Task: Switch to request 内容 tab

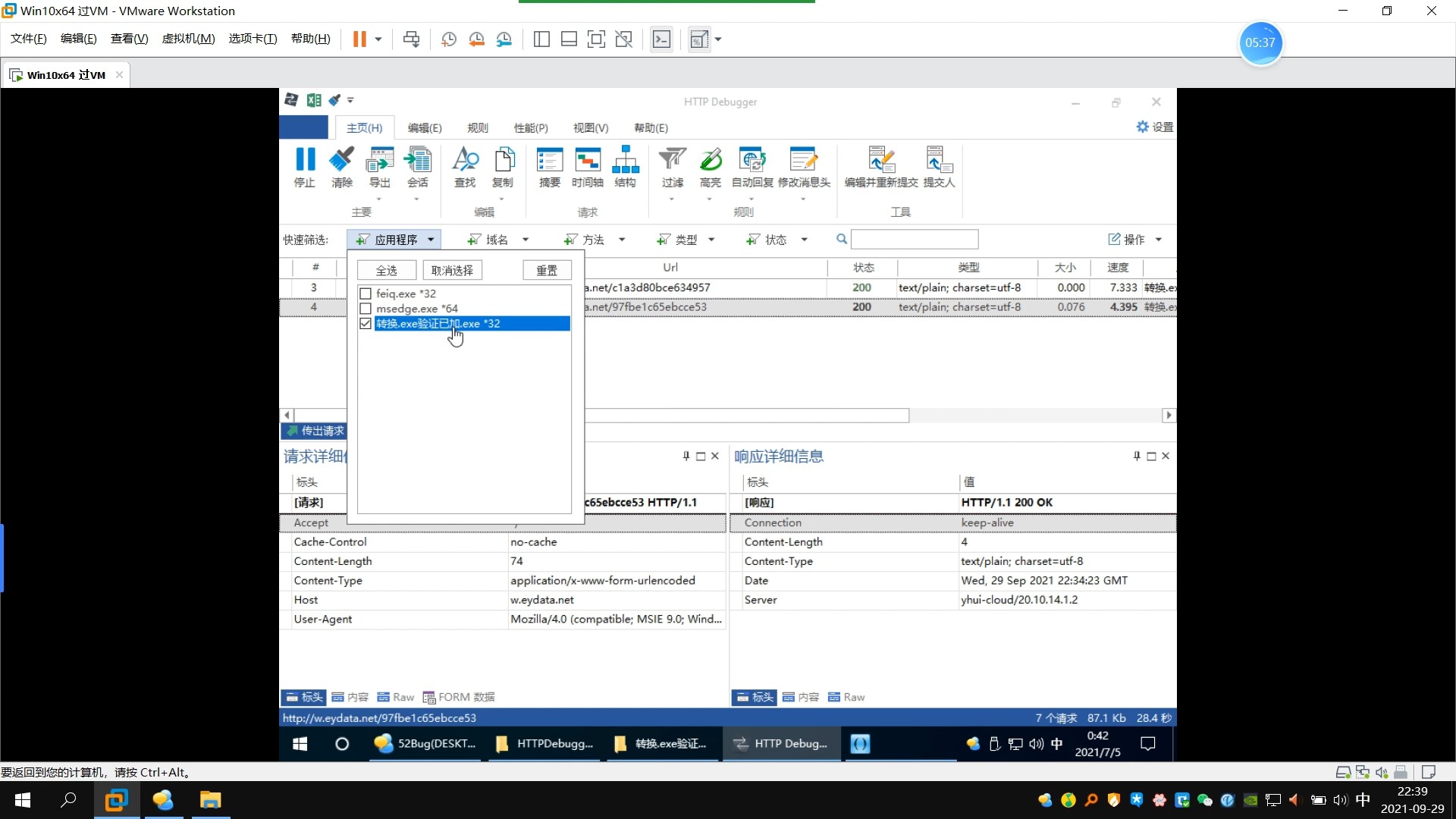Action: (x=350, y=697)
